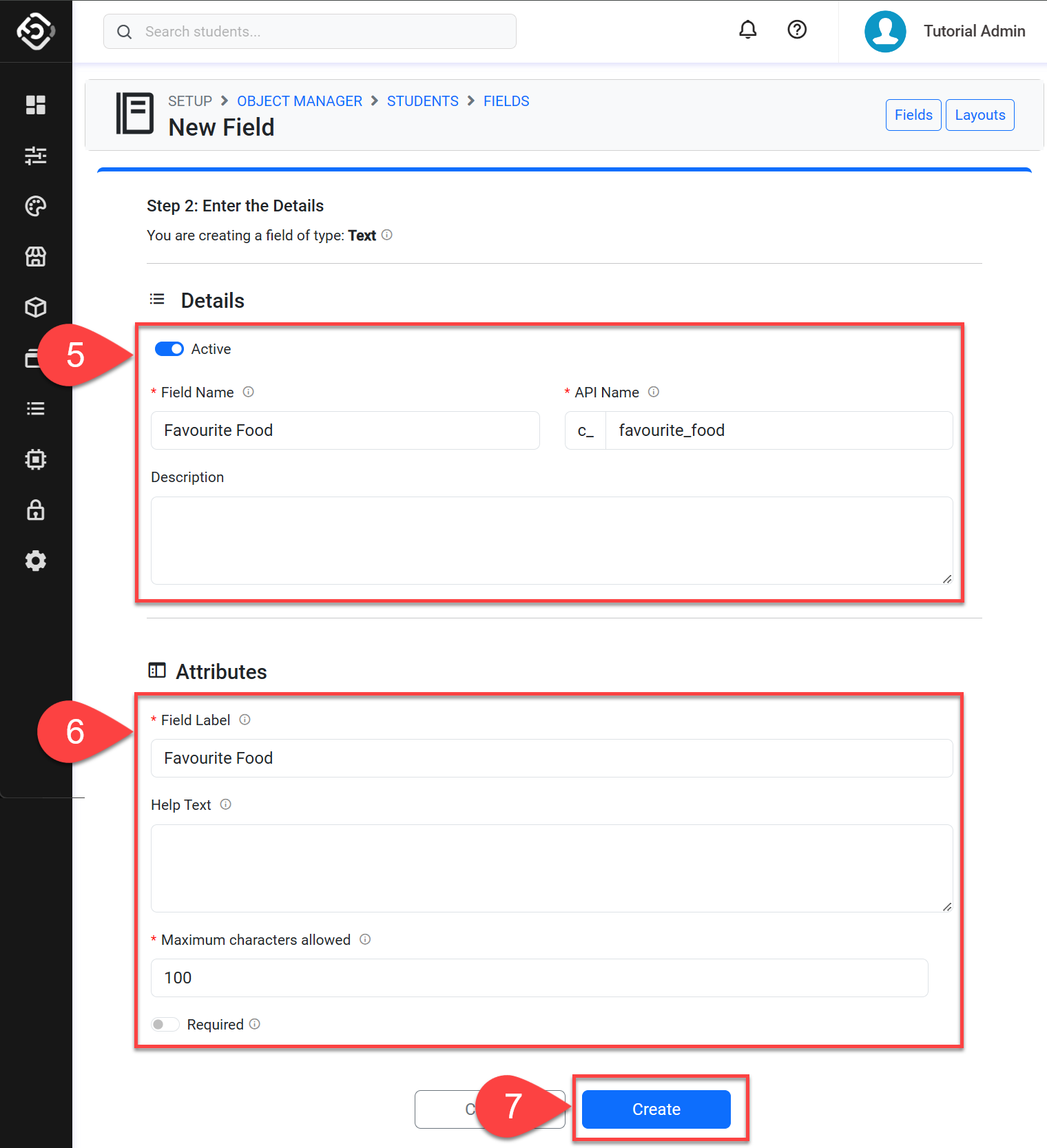Image resolution: width=1047 pixels, height=1148 pixels.
Task: Click the Field Name input box
Action: [345, 430]
